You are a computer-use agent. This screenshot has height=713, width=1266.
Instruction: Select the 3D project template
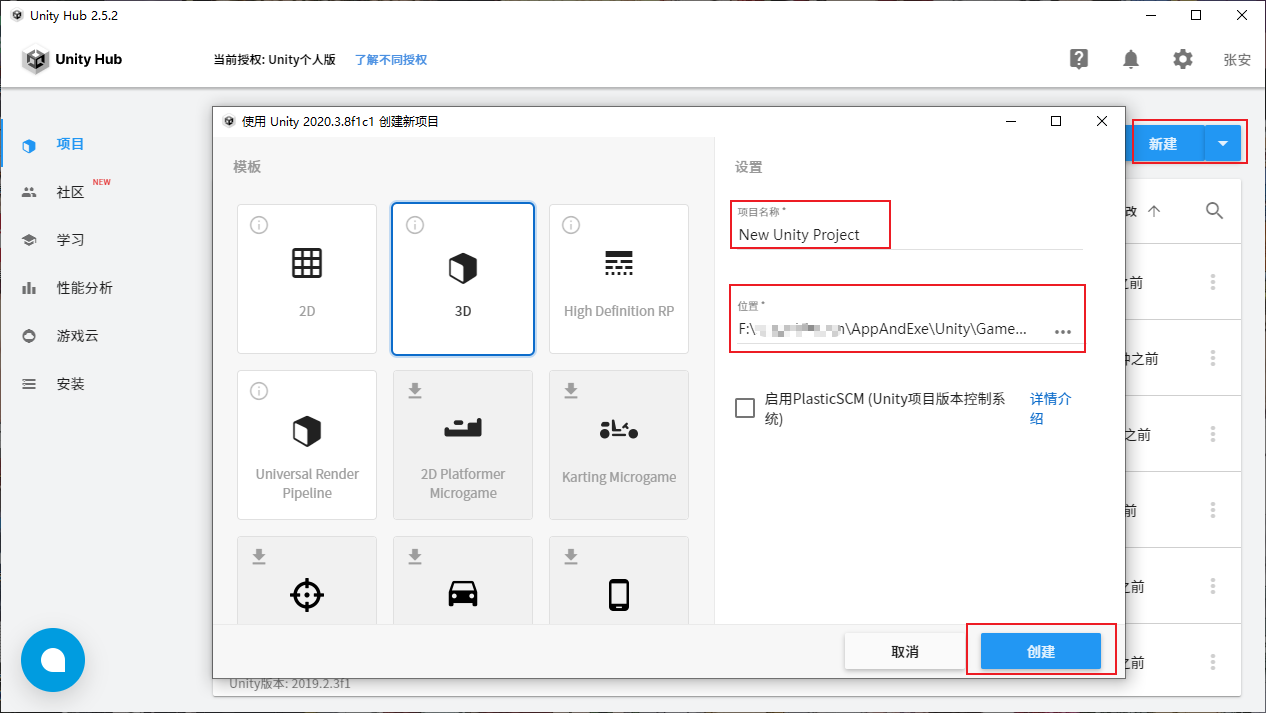[462, 278]
